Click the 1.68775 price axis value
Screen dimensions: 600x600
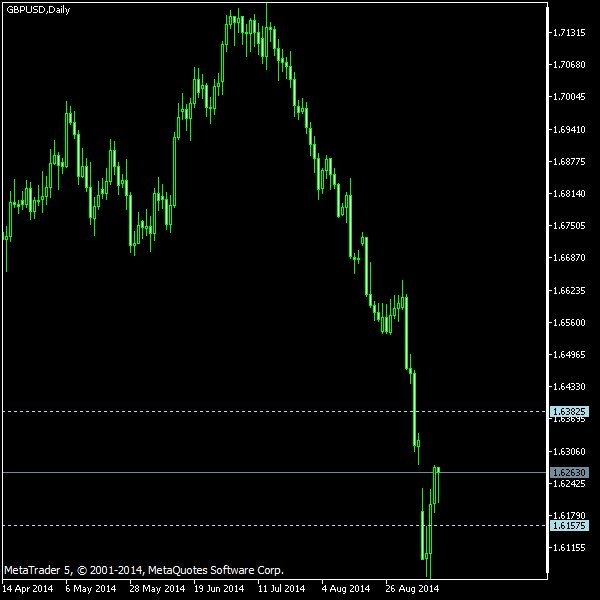569,162
